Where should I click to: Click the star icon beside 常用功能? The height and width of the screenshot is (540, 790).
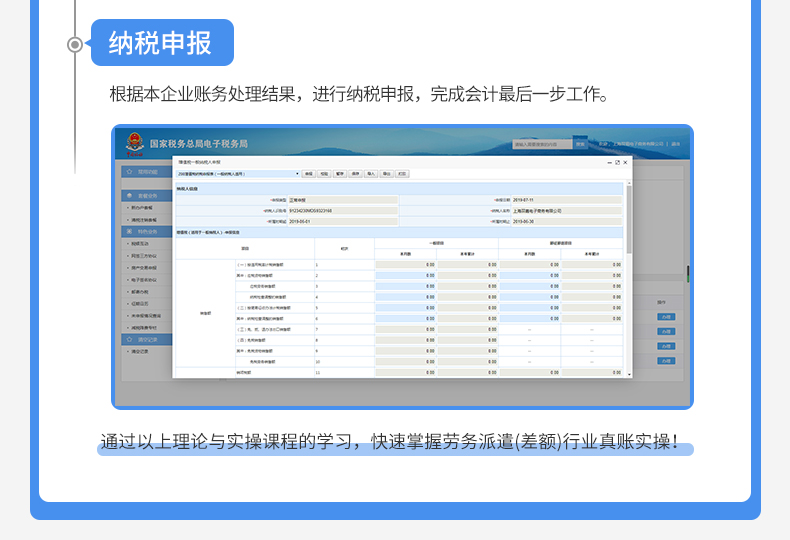[x=128, y=172]
